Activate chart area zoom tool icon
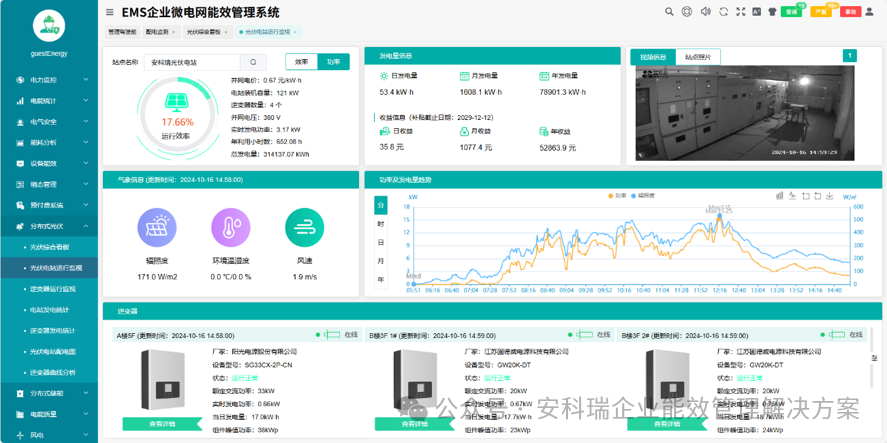 pos(805,196)
